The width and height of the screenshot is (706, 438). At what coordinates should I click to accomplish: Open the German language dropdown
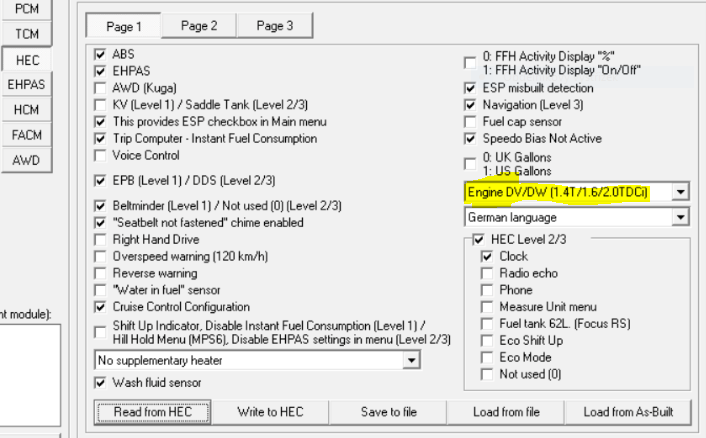(680, 217)
